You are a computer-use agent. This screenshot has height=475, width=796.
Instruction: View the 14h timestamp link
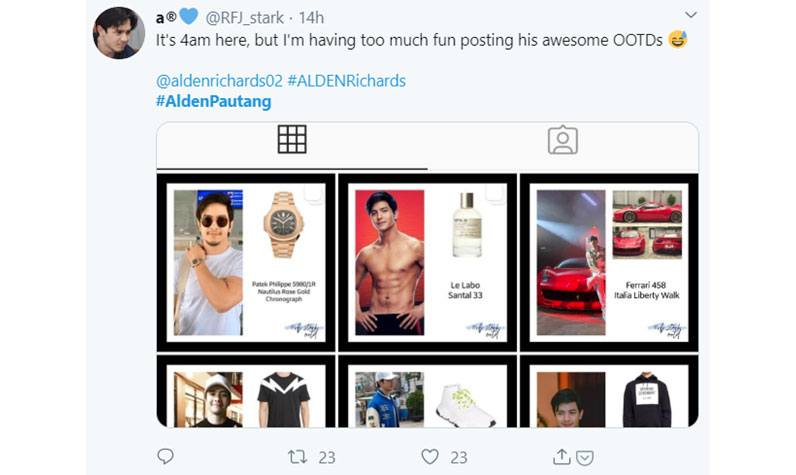[x=311, y=18]
